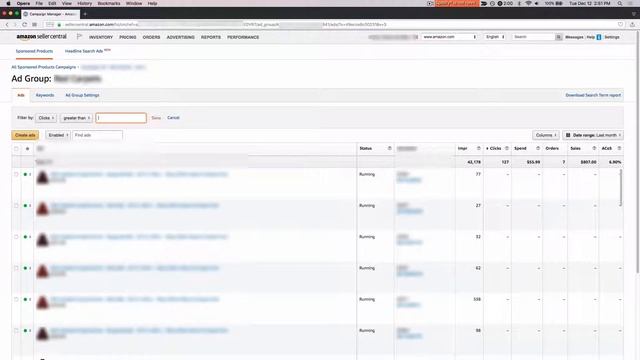Click the Create ads button

click(x=25, y=135)
